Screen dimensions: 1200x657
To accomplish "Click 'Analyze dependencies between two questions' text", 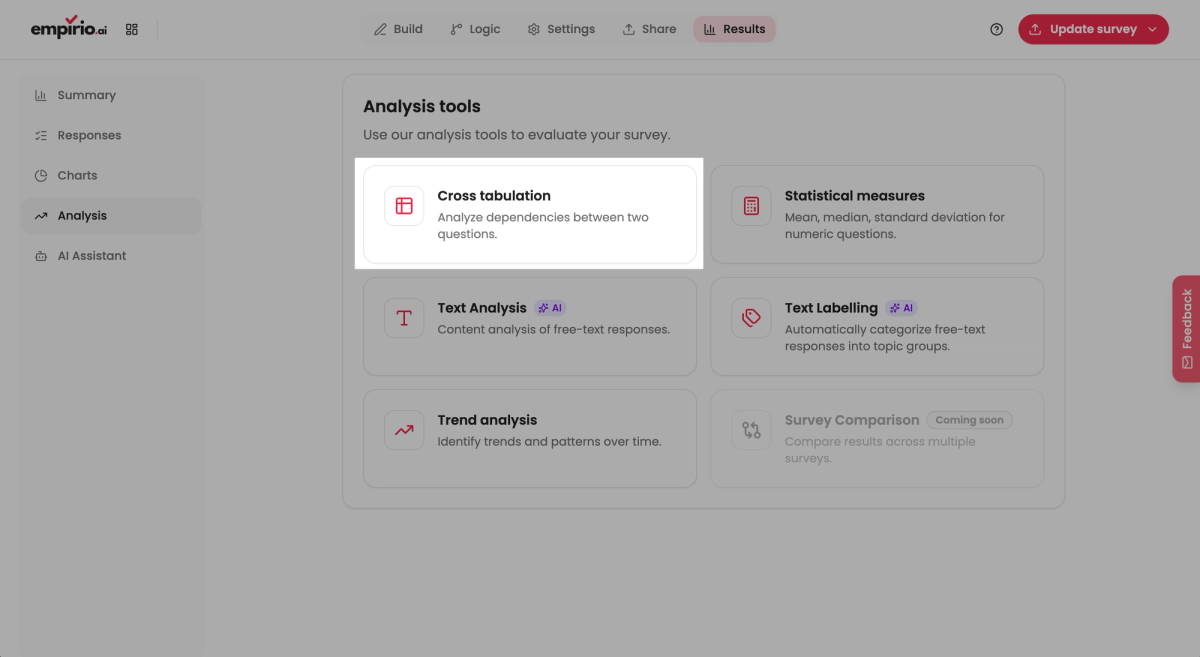I will pos(543,225).
